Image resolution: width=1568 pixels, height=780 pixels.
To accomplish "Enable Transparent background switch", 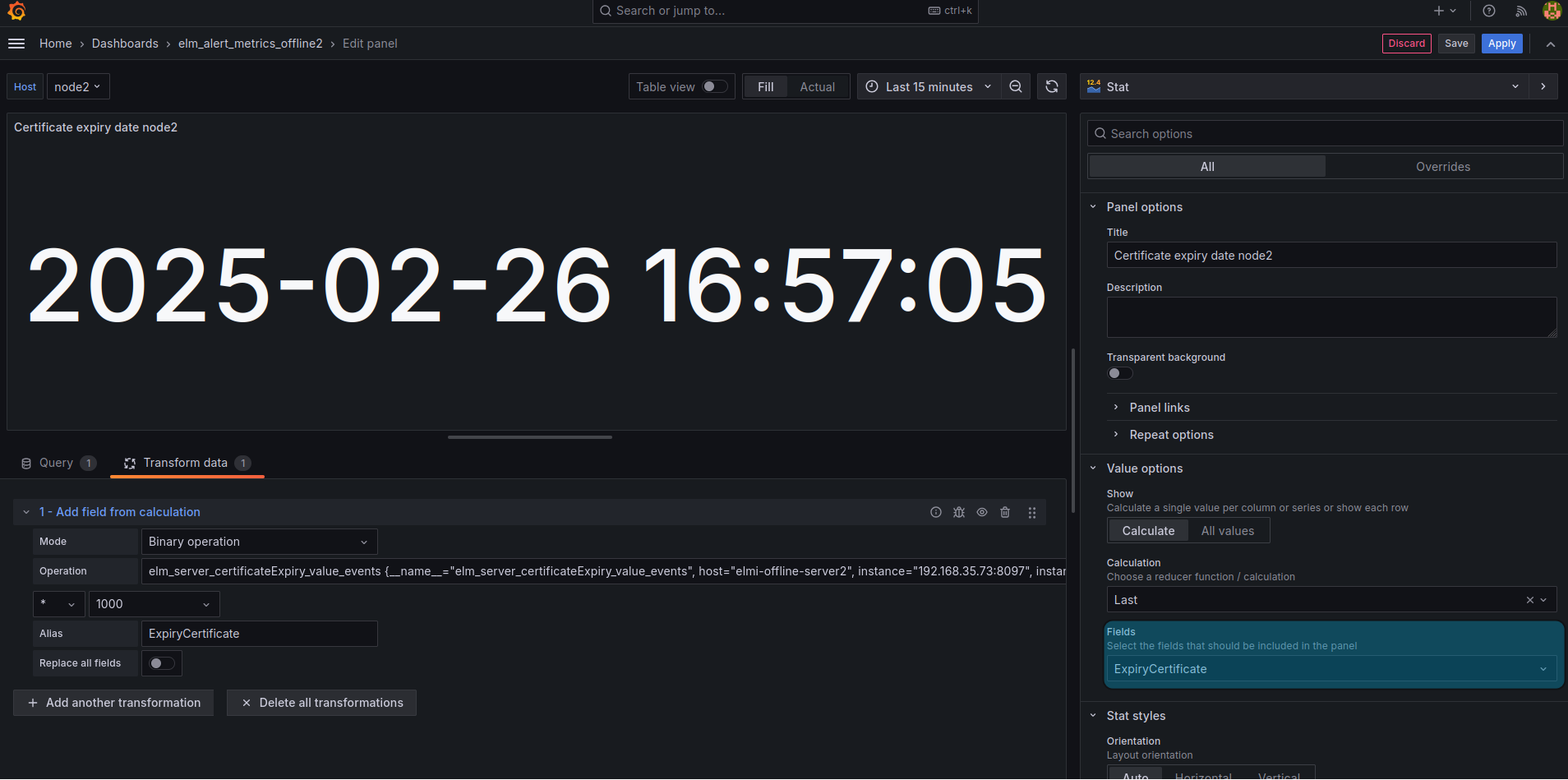I will tap(1120, 373).
